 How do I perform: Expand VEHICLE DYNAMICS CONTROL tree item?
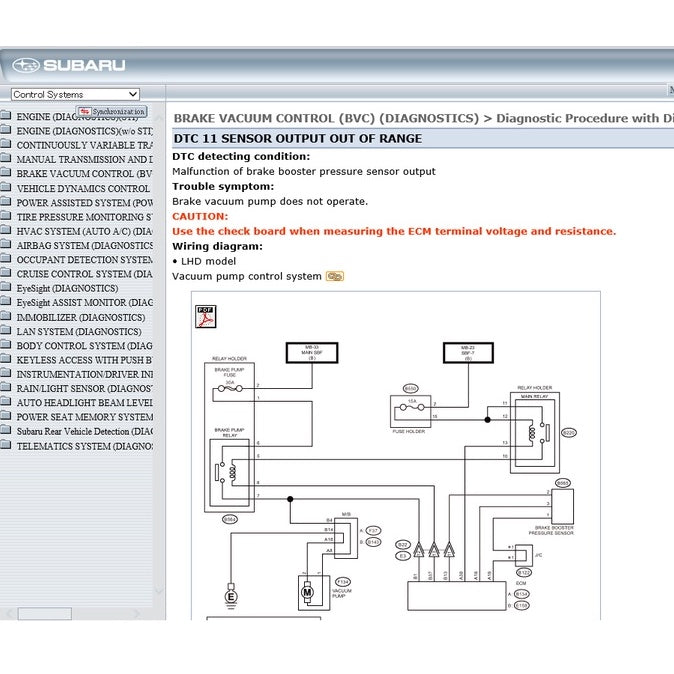click(x=84, y=188)
